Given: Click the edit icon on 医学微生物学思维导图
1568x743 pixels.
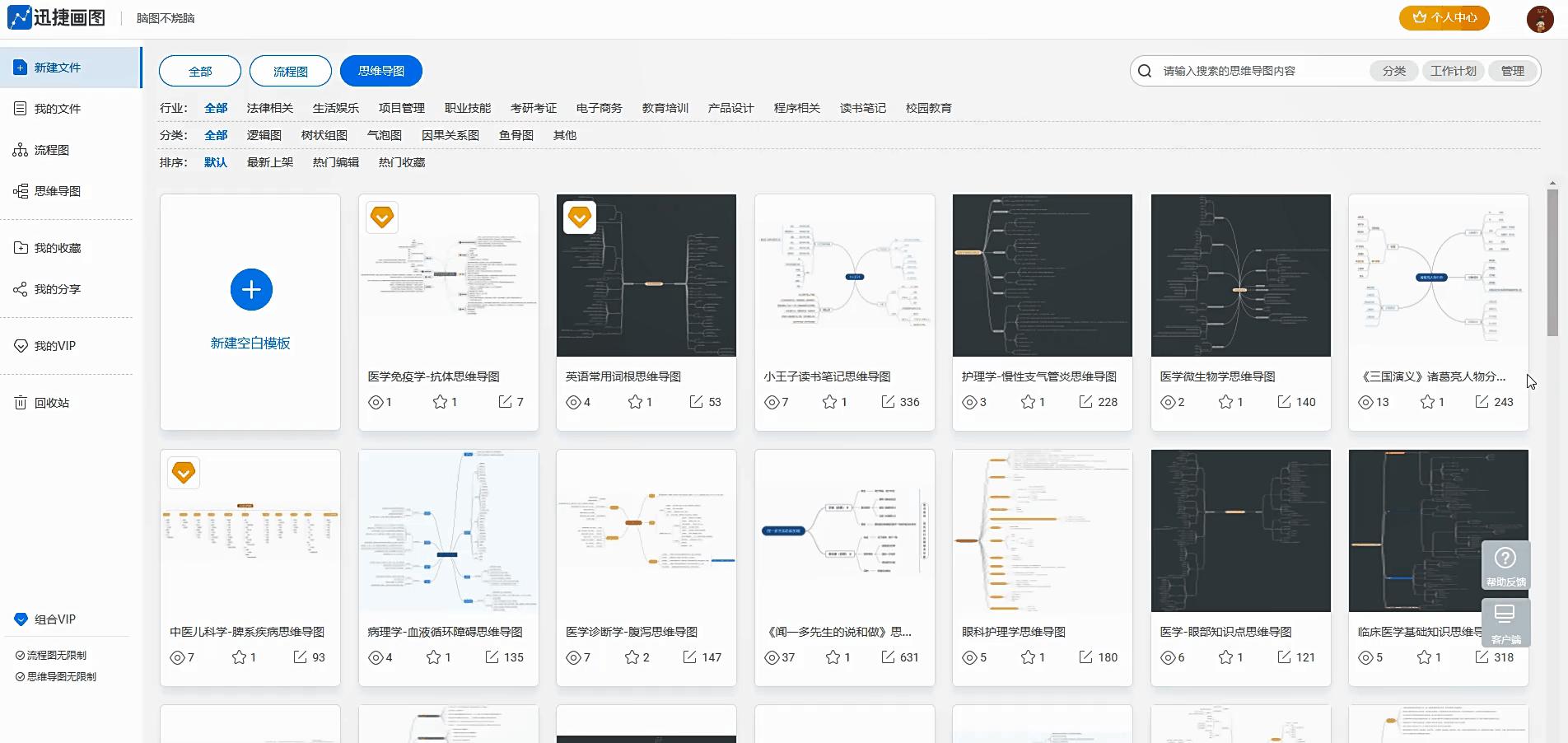Looking at the screenshot, I should pyautogui.click(x=1285, y=402).
